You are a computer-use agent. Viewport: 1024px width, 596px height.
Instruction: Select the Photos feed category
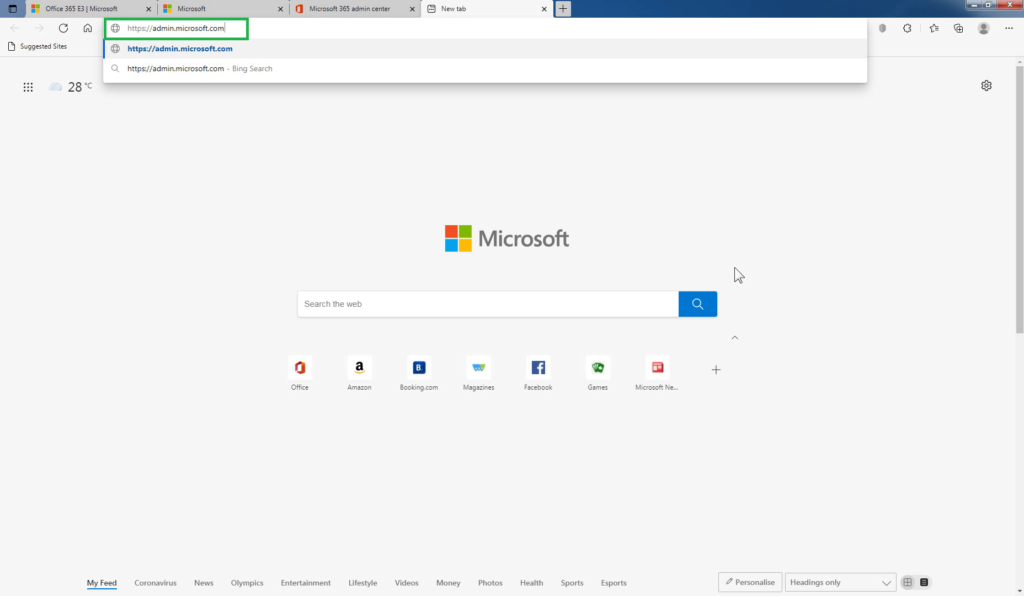click(490, 583)
